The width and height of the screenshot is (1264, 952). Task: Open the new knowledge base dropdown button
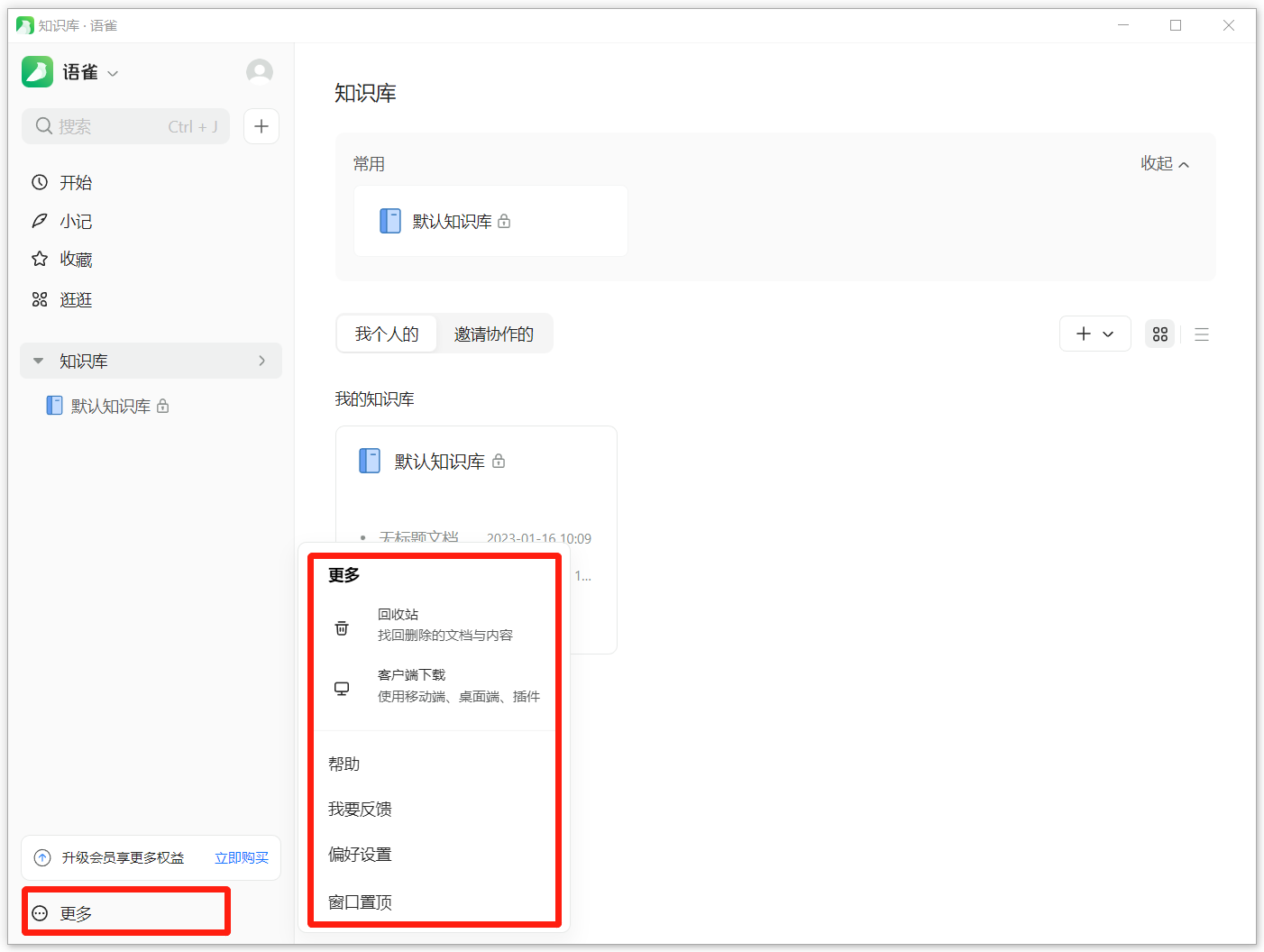[1095, 334]
